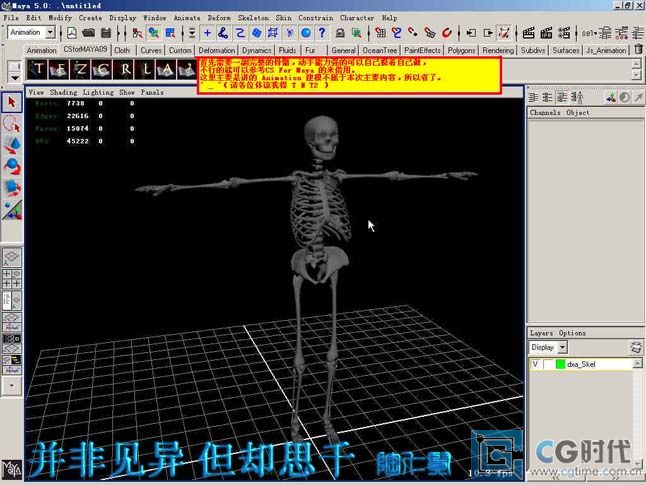Click render current frame clapperboard icon

click(x=528, y=33)
